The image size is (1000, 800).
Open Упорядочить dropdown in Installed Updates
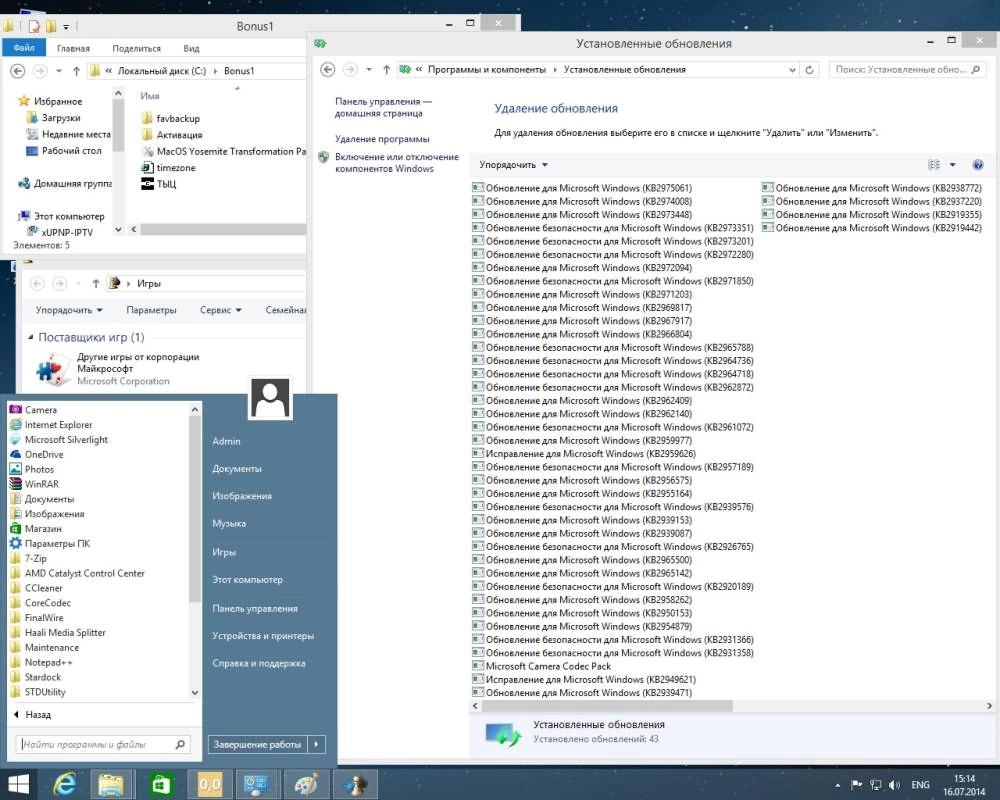pyautogui.click(x=513, y=165)
